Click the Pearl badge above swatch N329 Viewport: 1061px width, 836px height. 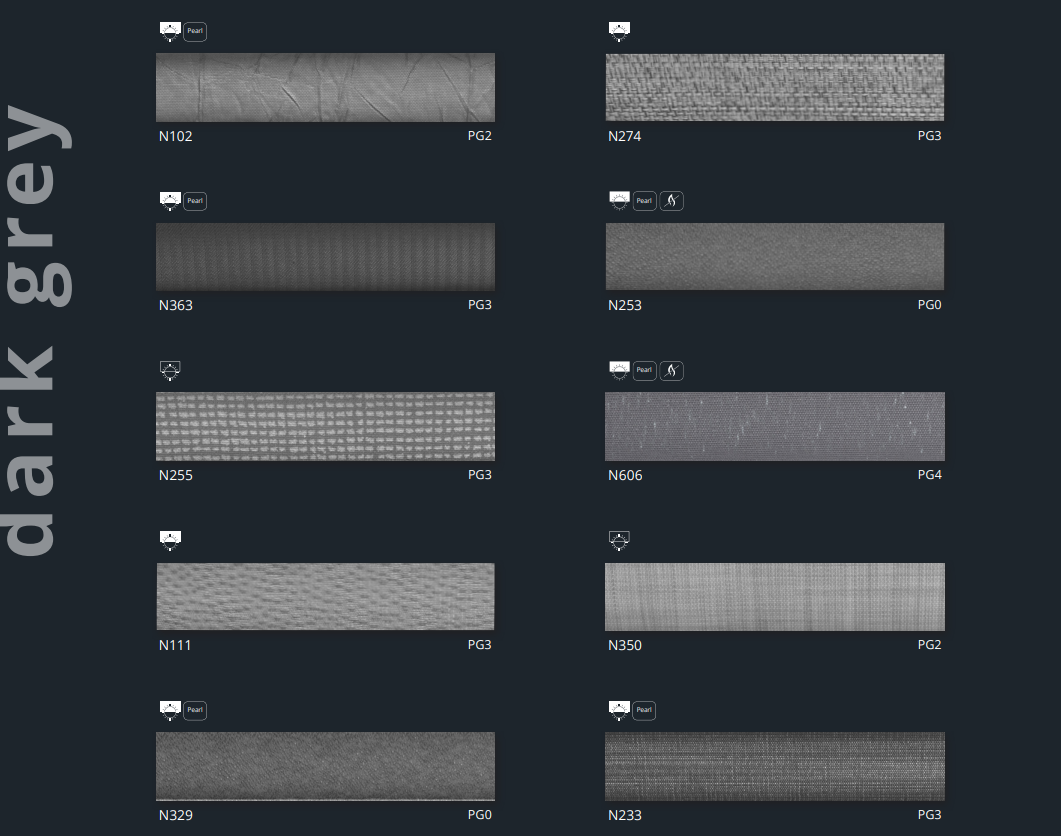point(195,710)
